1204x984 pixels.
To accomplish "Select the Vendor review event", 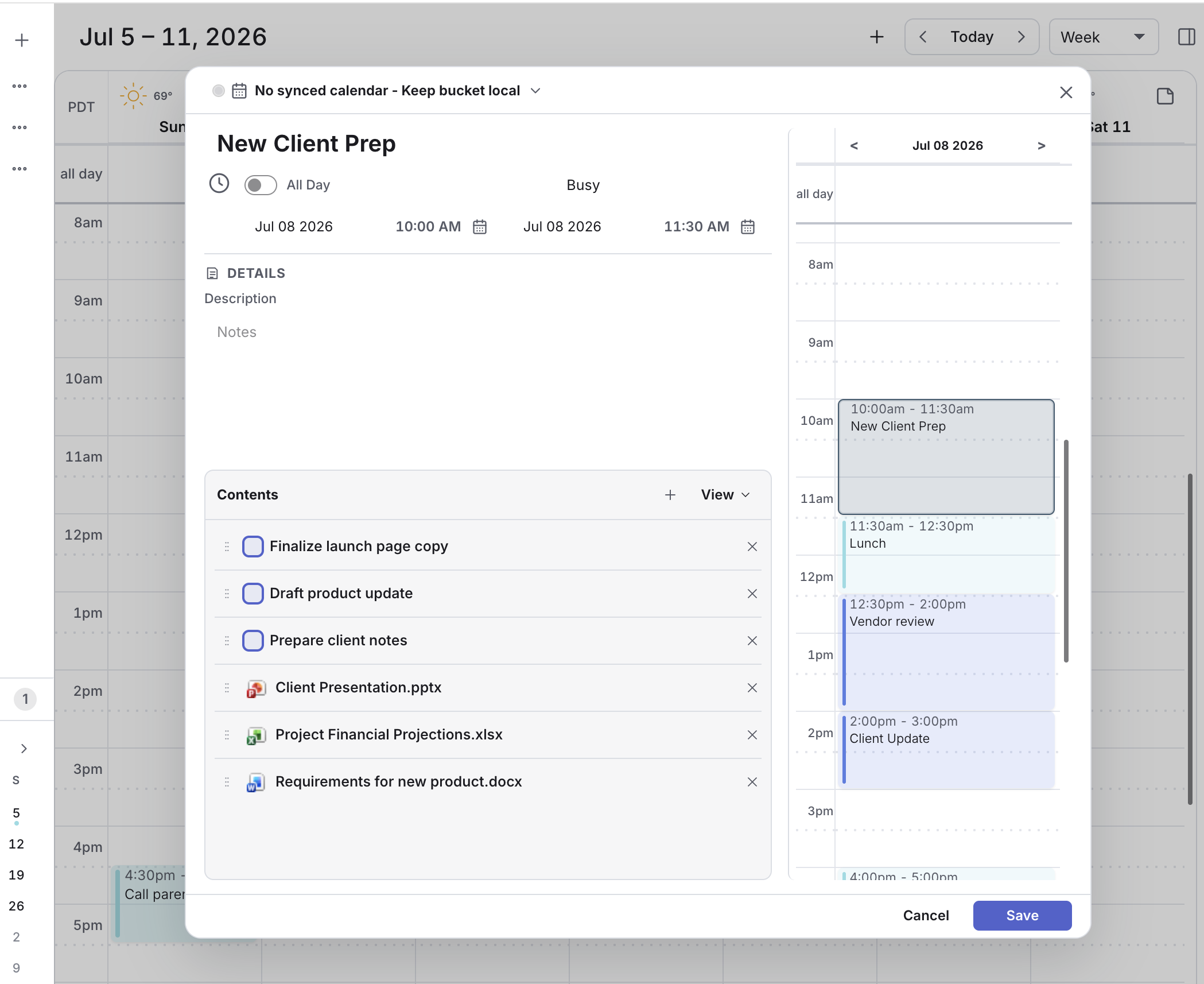I will 947,652.
